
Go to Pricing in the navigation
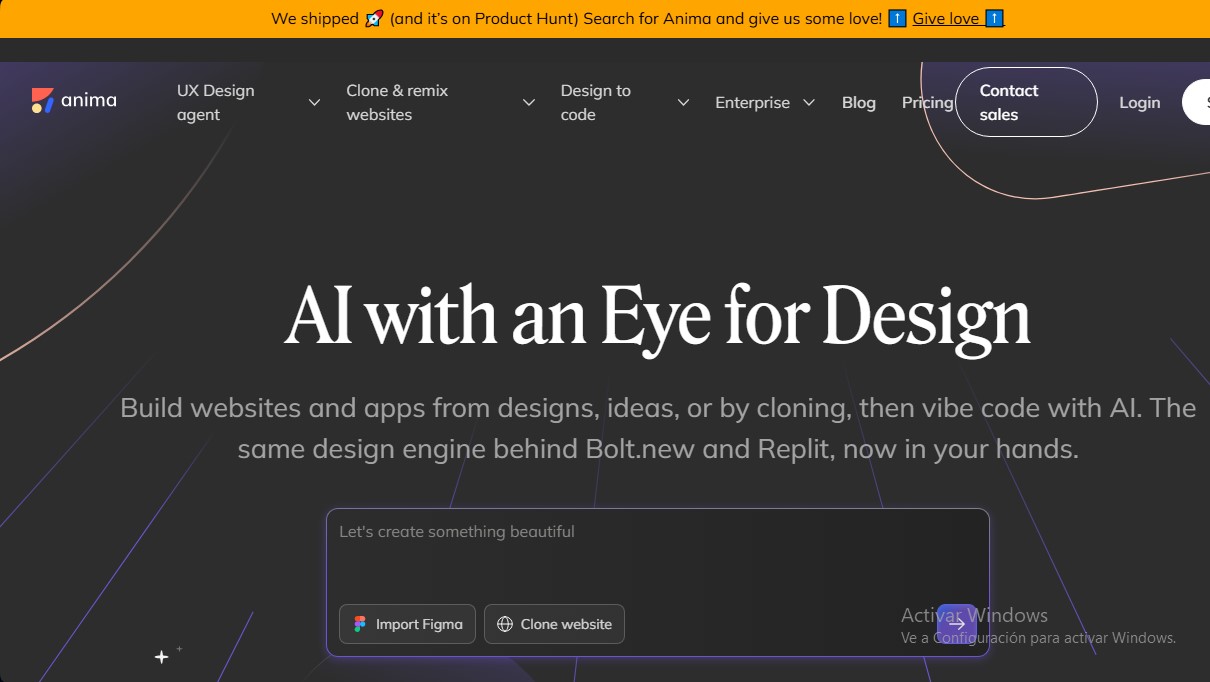pos(926,102)
